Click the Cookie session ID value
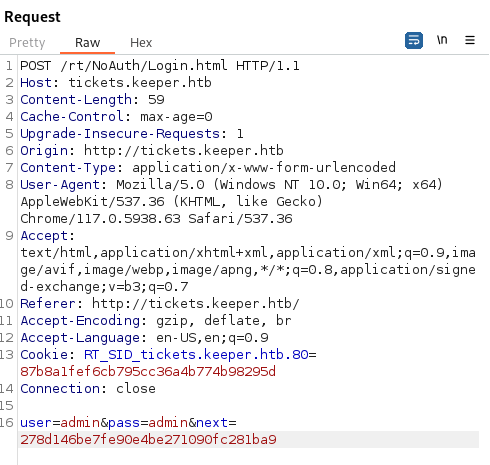This screenshot has width=490, height=465. (148, 371)
